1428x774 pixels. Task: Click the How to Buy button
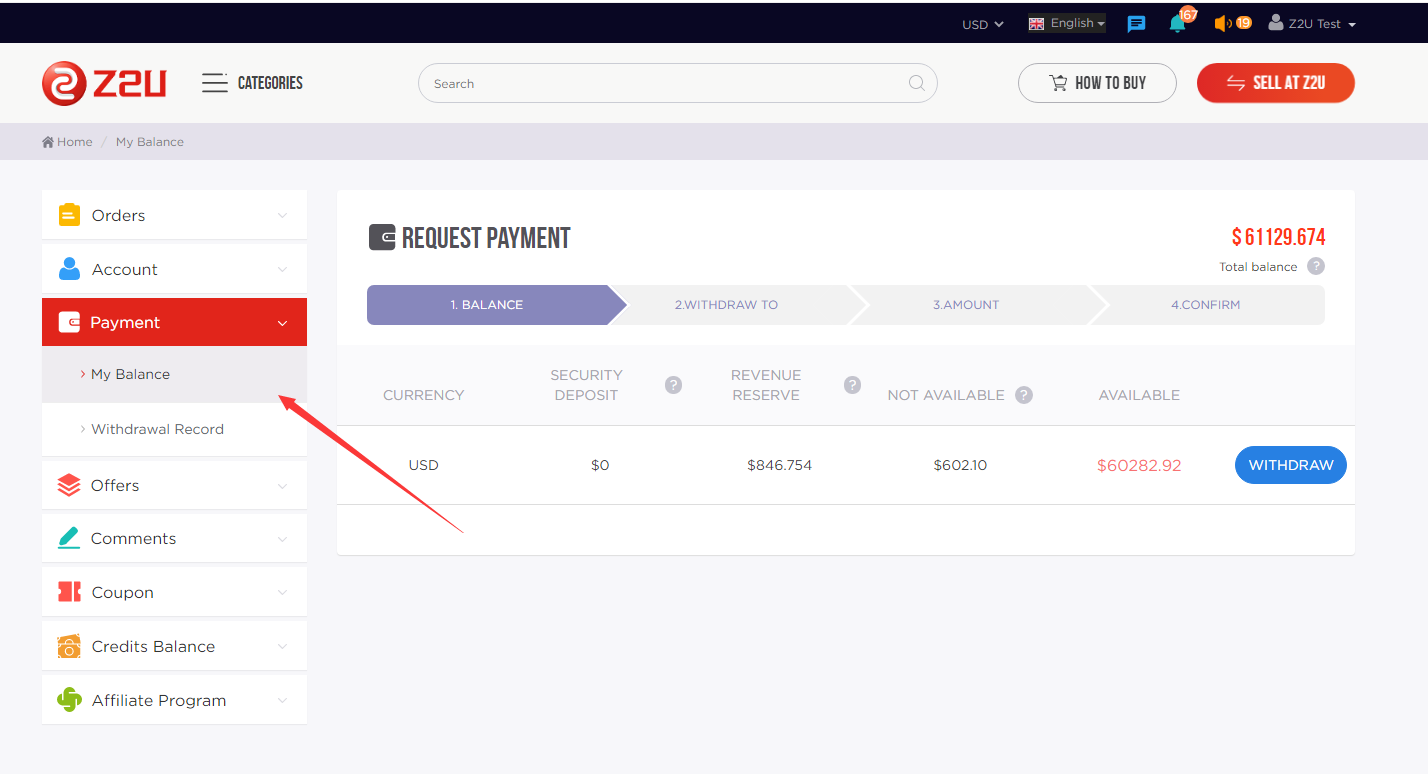coord(1097,83)
